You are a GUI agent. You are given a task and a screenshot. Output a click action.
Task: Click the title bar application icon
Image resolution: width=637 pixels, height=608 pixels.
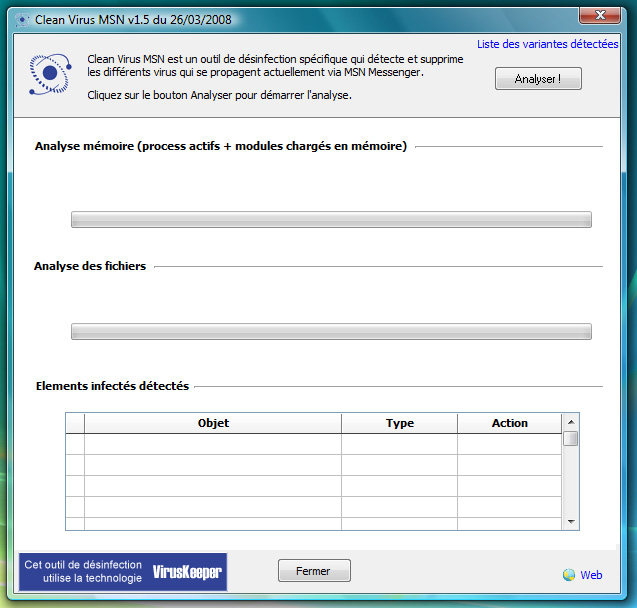pos(22,19)
